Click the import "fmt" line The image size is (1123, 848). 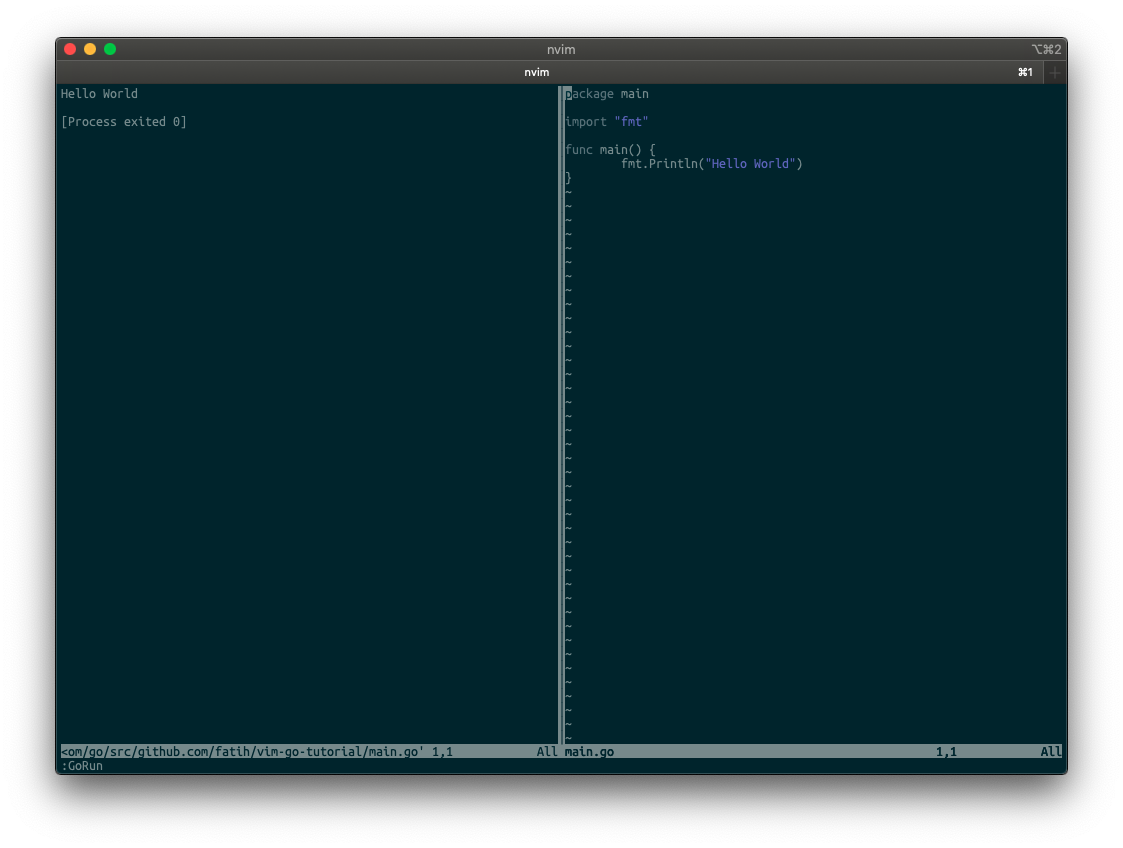(607, 122)
